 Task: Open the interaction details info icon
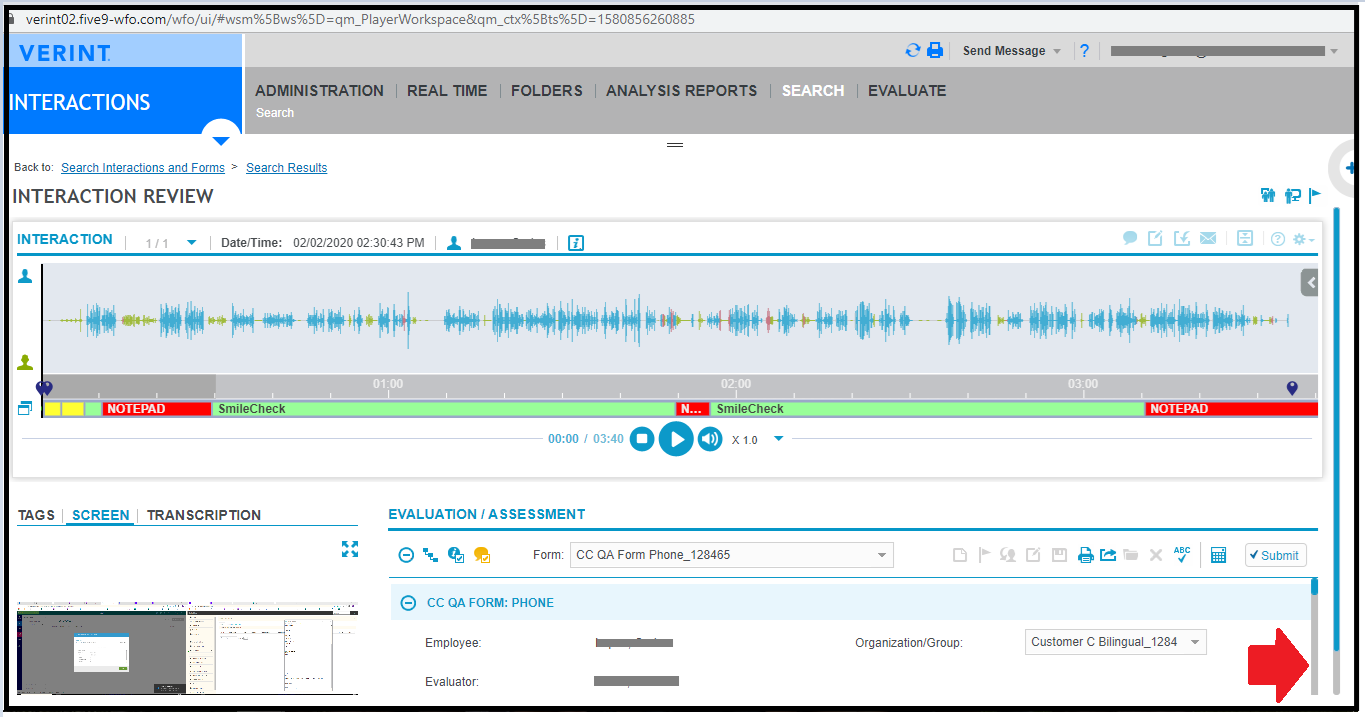pyautogui.click(x=576, y=243)
